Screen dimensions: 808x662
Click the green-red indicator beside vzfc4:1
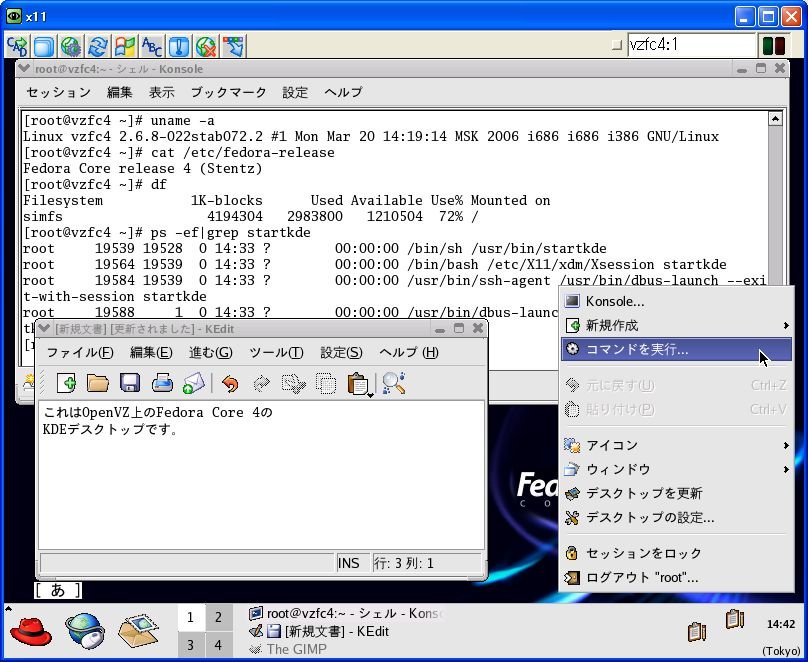tap(773, 45)
